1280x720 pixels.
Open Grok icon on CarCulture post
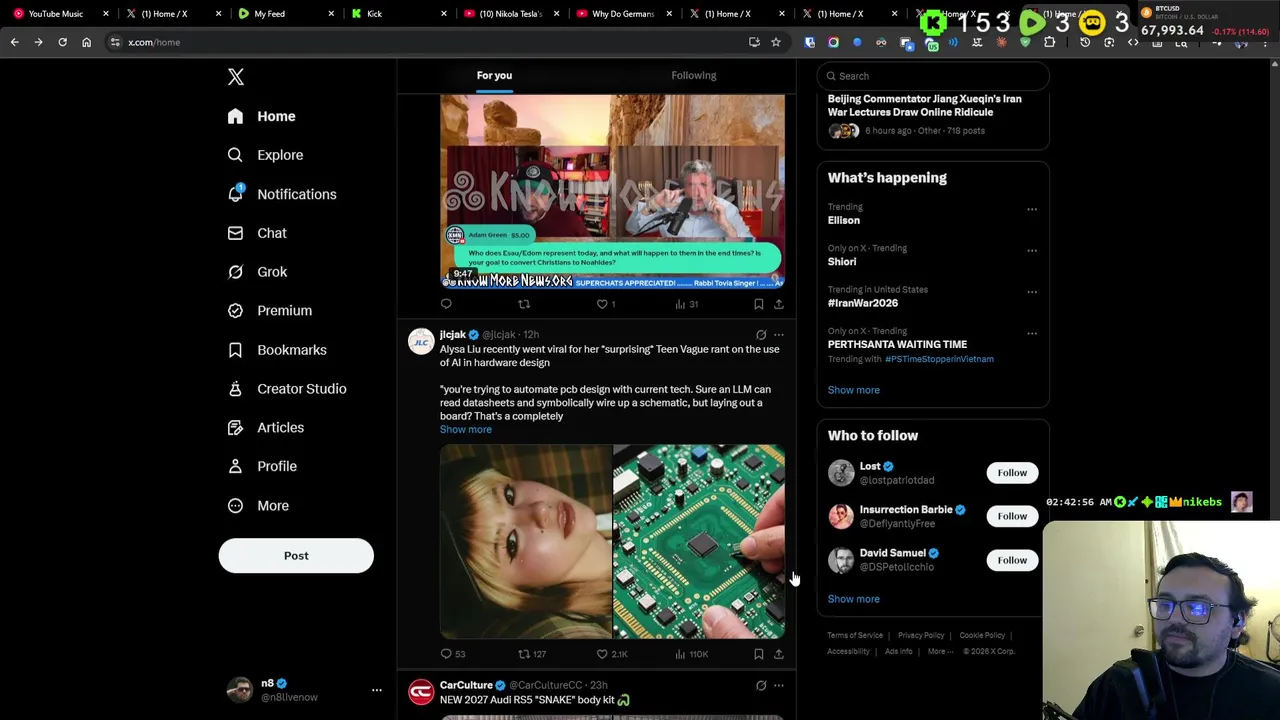[x=761, y=686]
